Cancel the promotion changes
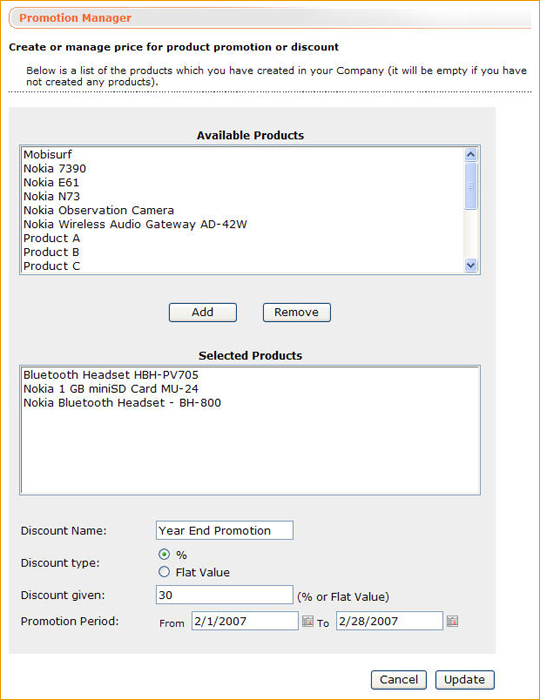This screenshot has height=700, width=540. pos(399,679)
